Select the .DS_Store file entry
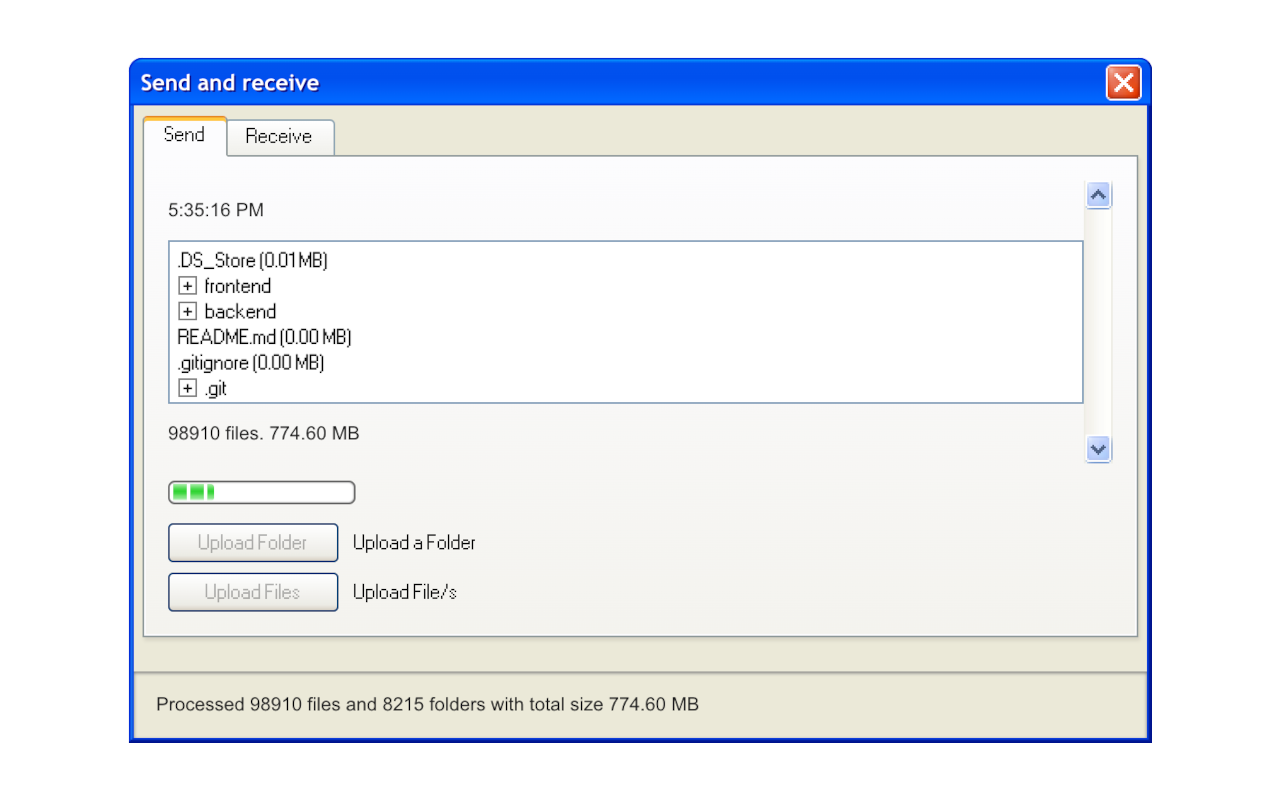The height and width of the screenshot is (800, 1280). pyautogui.click(x=253, y=261)
